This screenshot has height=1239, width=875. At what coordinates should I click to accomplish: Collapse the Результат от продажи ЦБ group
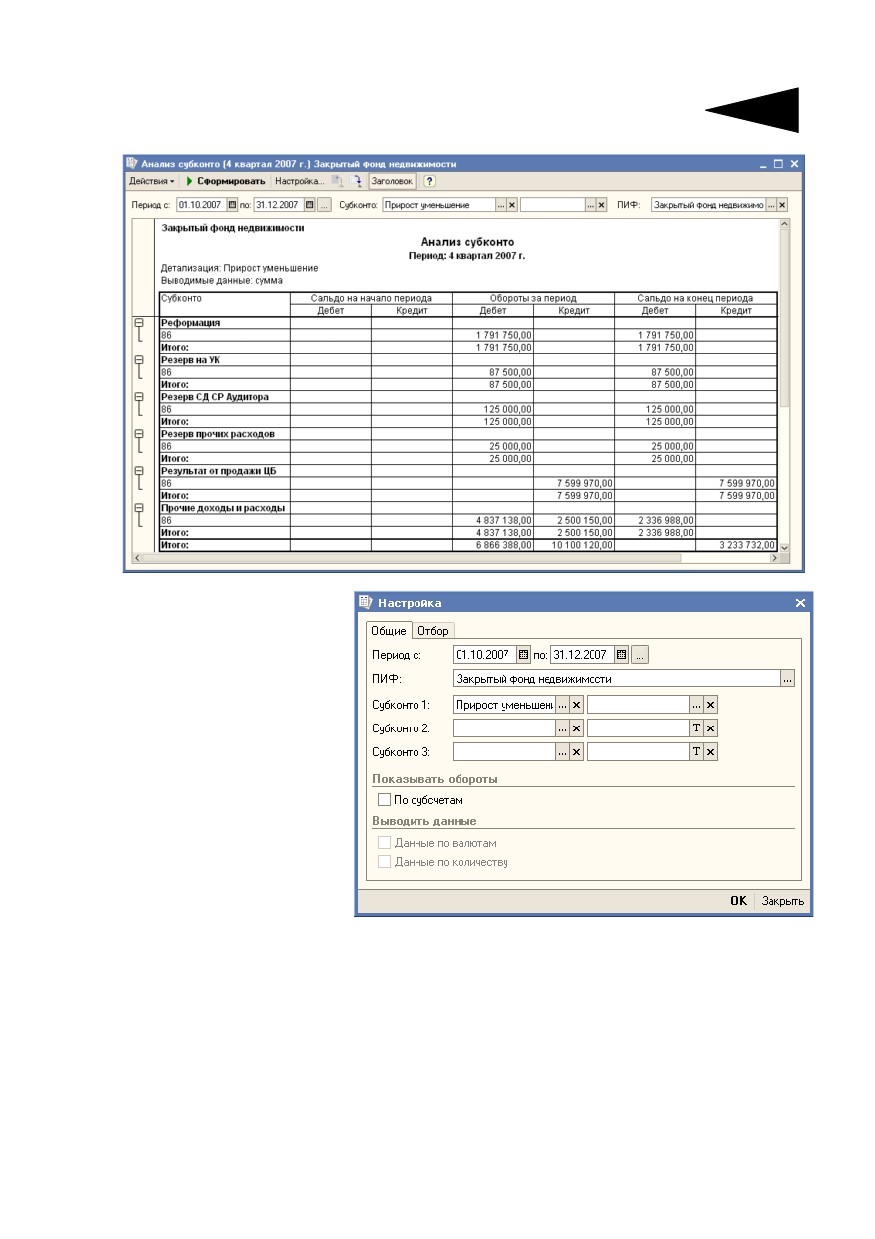(x=139, y=471)
